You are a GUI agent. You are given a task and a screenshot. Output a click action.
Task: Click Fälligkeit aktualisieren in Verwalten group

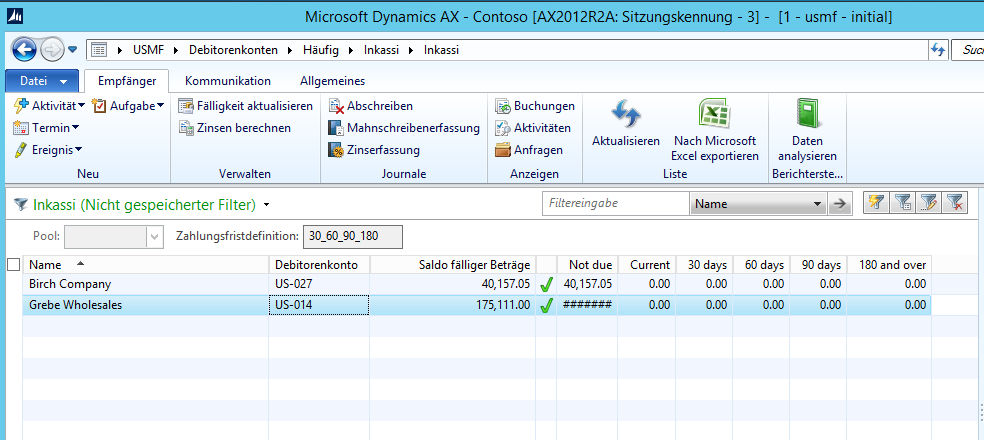[x=187, y=106]
